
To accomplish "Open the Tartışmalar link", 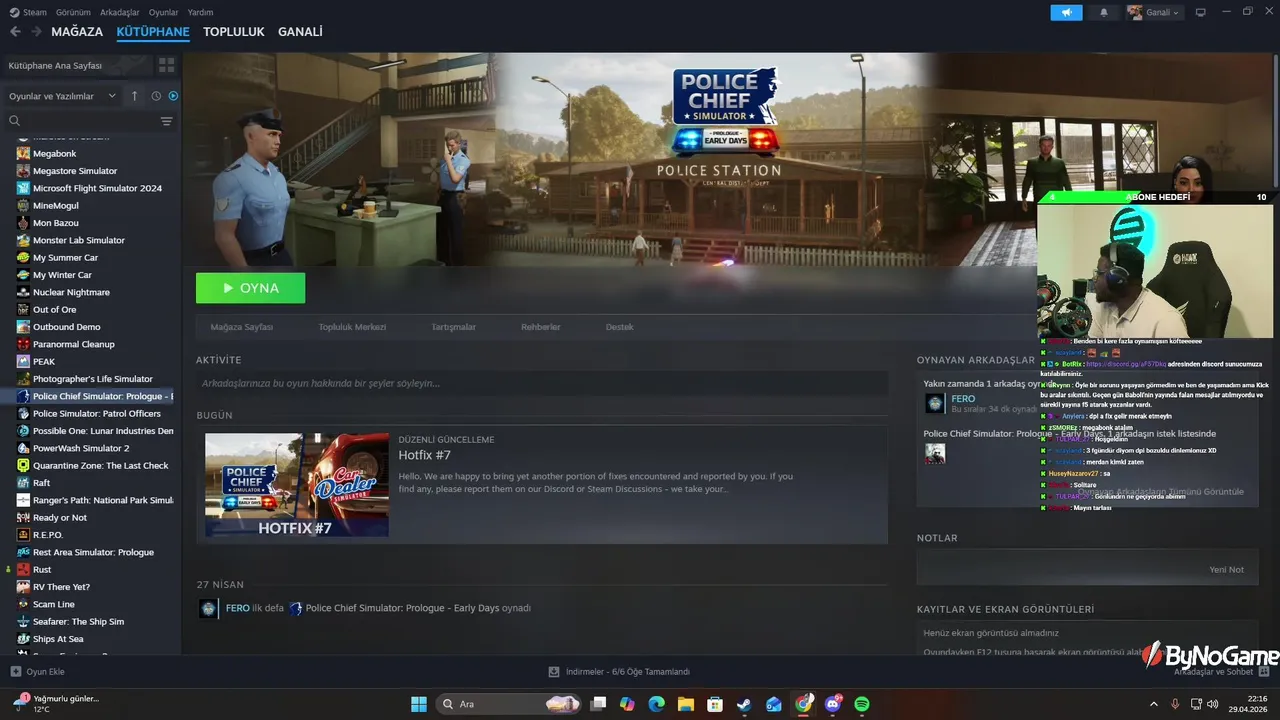I will click(453, 327).
